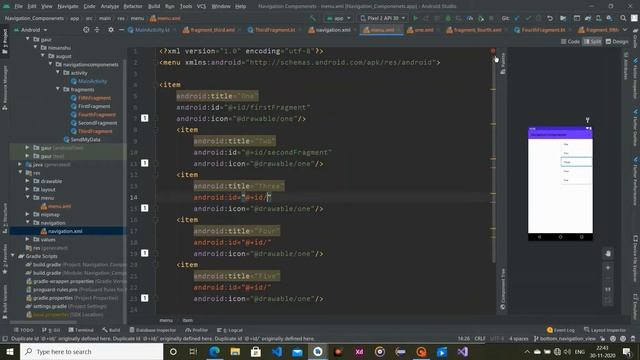Select opened file target icon in Project panel

86,30
